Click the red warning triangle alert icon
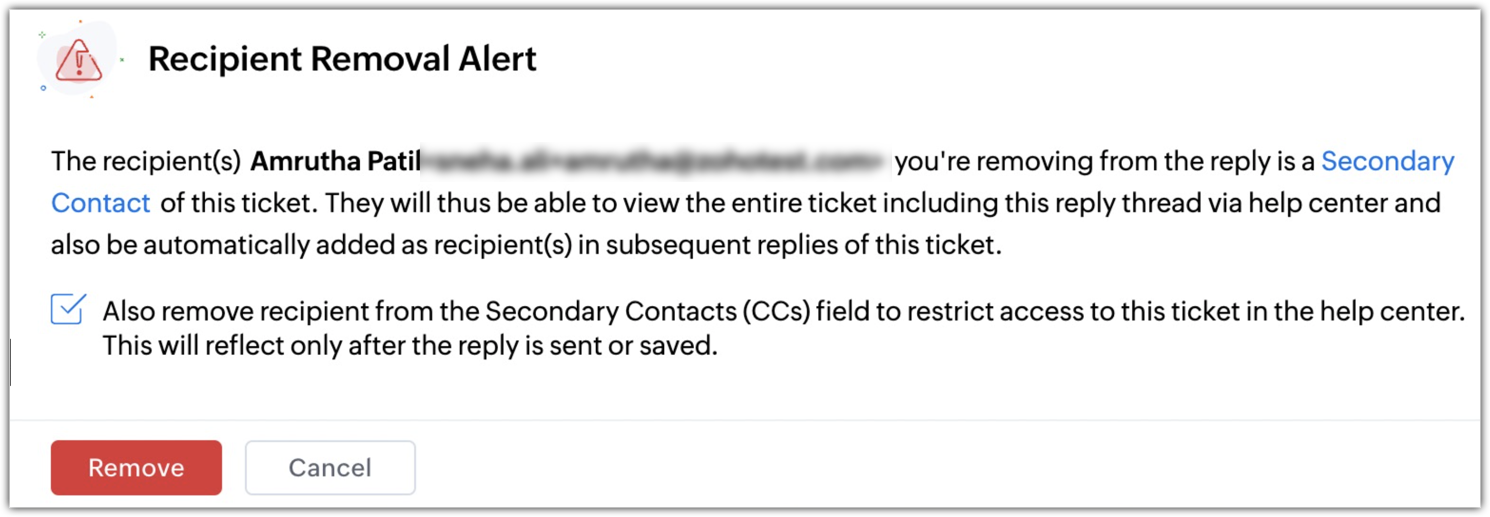This screenshot has height=517, width=1490. (x=78, y=62)
